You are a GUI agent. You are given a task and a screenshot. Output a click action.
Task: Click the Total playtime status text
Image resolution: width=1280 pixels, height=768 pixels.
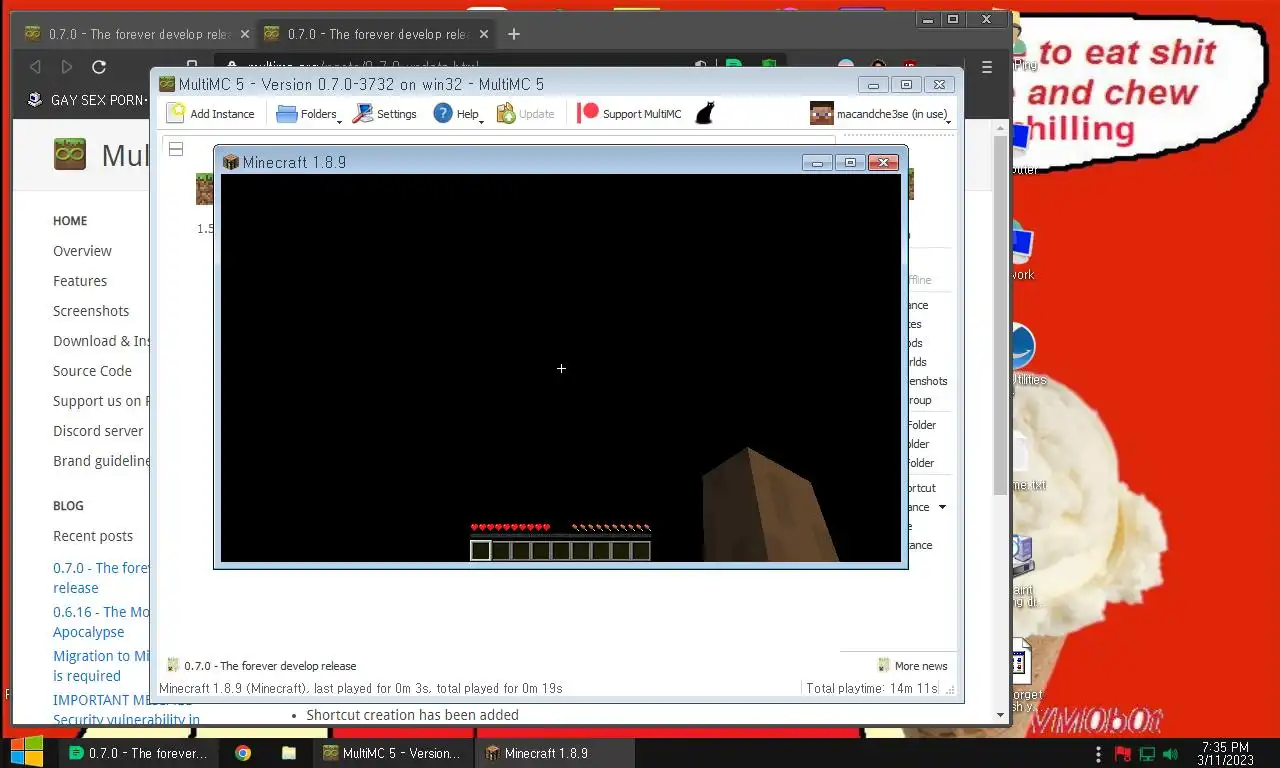tap(872, 689)
